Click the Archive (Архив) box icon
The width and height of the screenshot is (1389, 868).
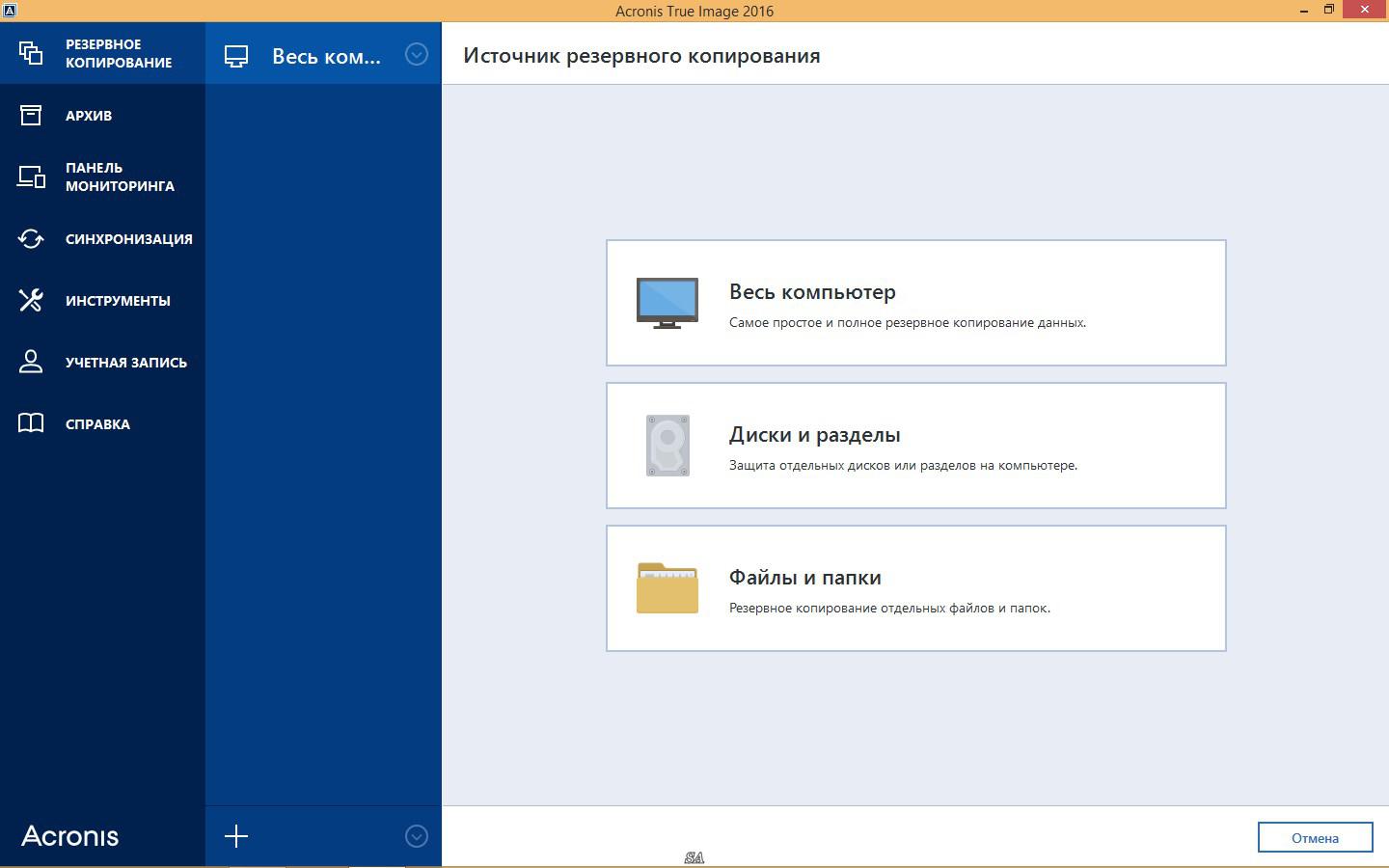pos(31,115)
